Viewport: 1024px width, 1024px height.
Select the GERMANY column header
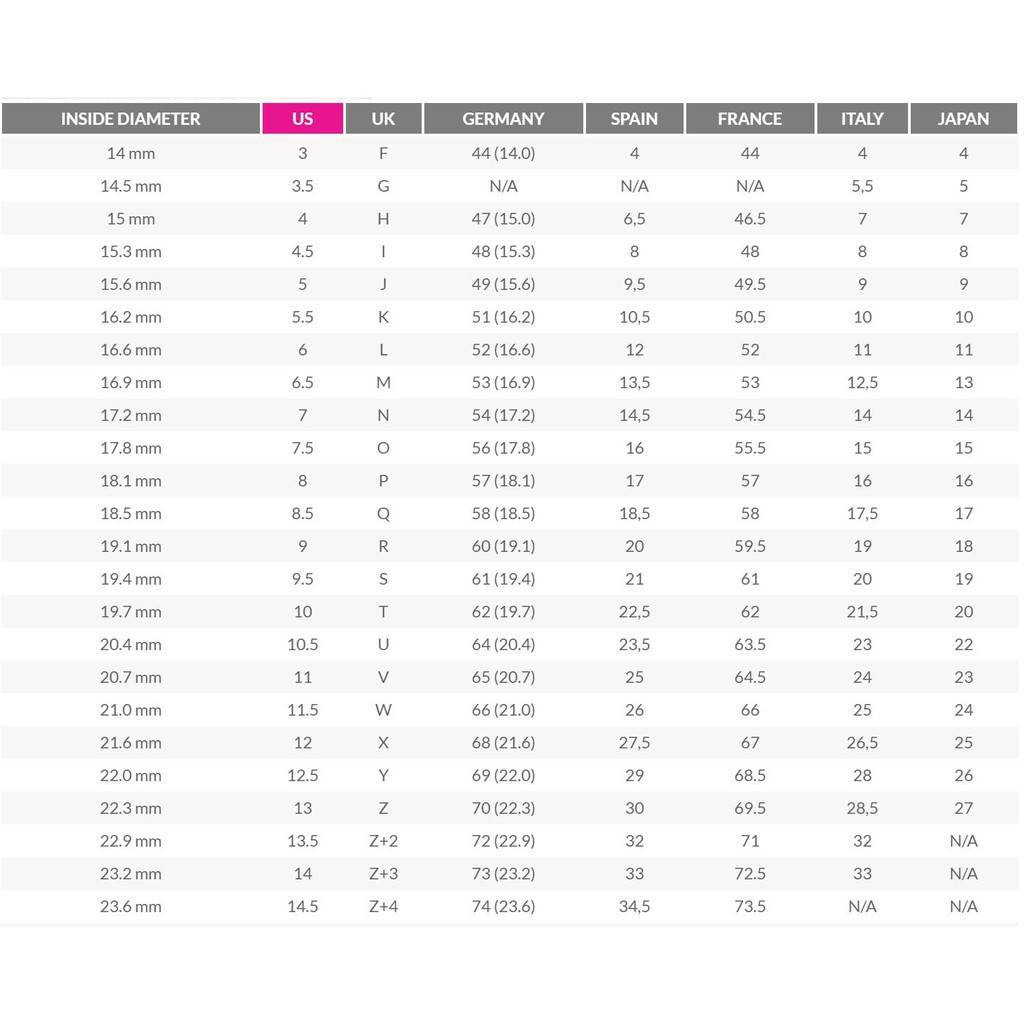pyautogui.click(x=503, y=118)
